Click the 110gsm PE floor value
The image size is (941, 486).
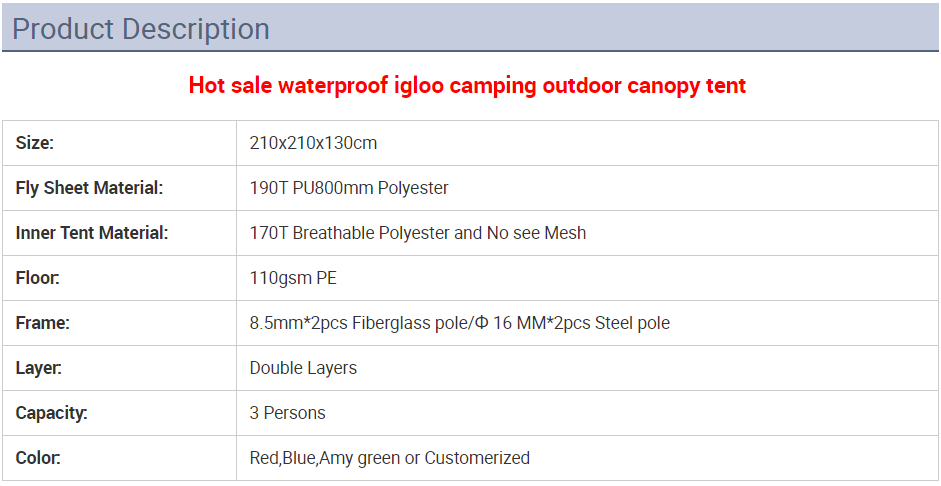pos(300,278)
